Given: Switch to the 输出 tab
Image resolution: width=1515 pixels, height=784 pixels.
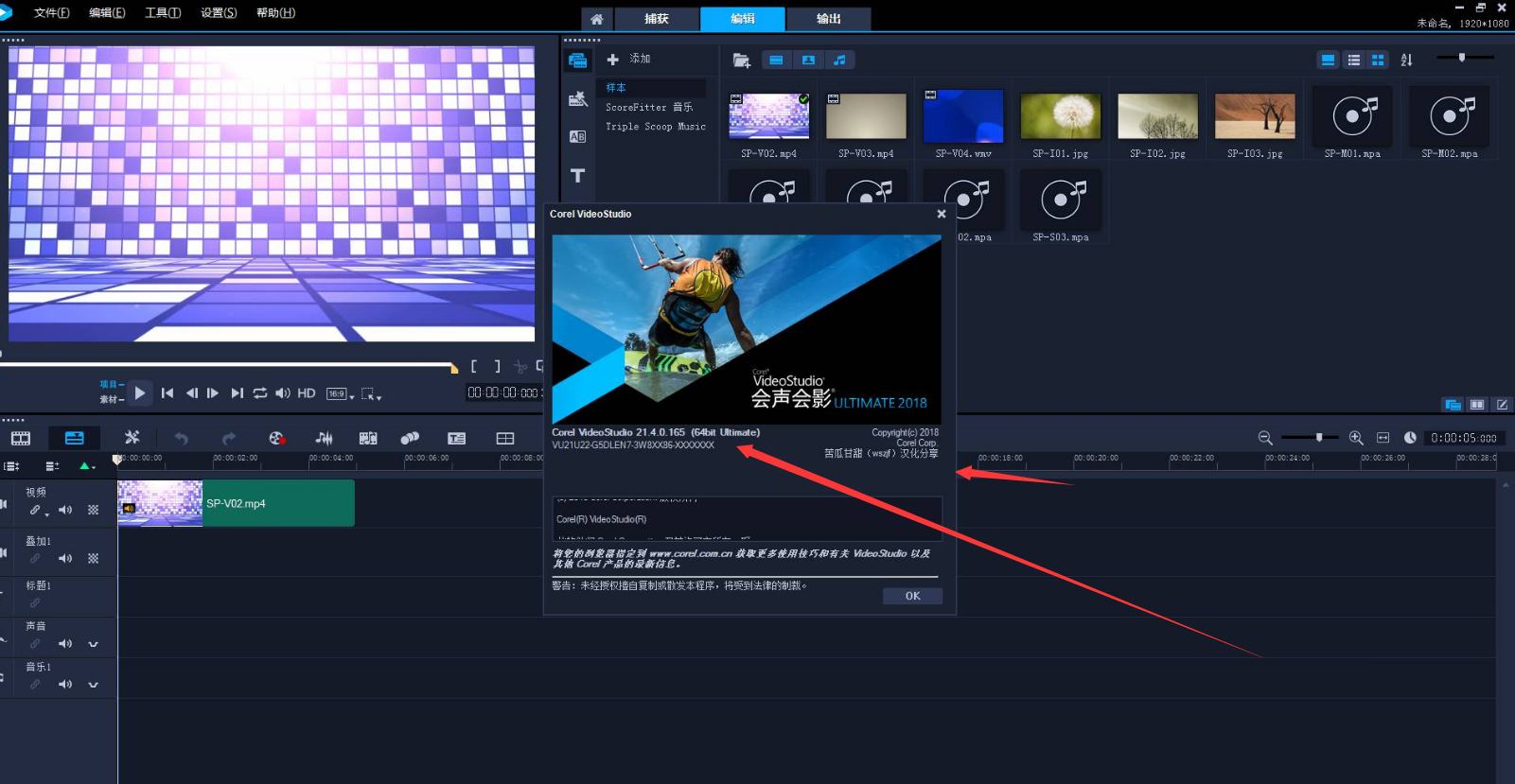Looking at the screenshot, I should pos(829,19).
